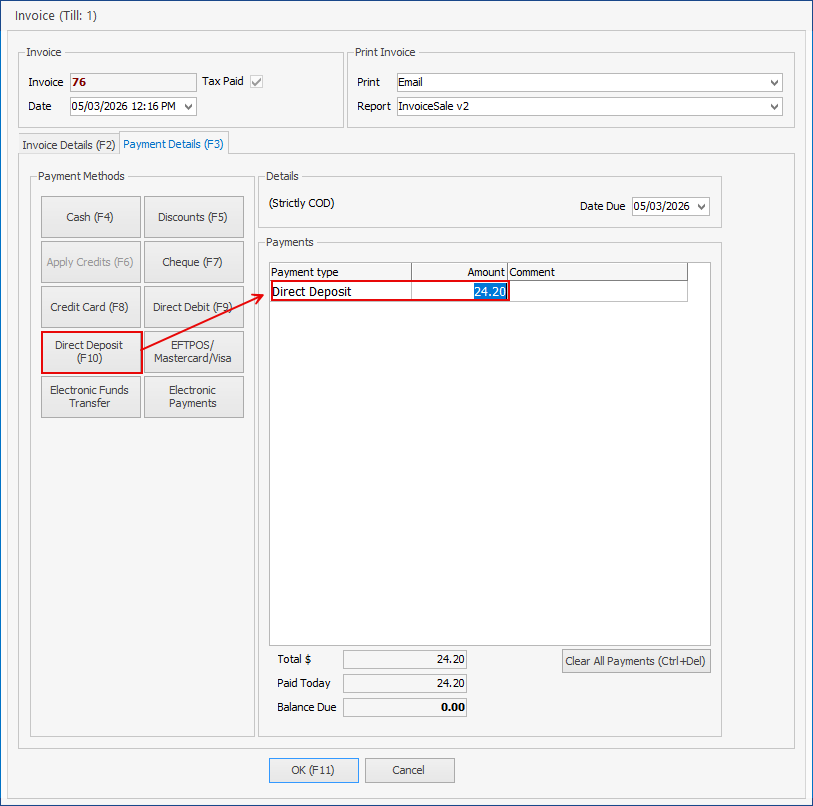Image resolution: width=813 pixels, height=806 pixels.
Task: Toggle the Tax Paid checkbox
Action: coord(256,82)
